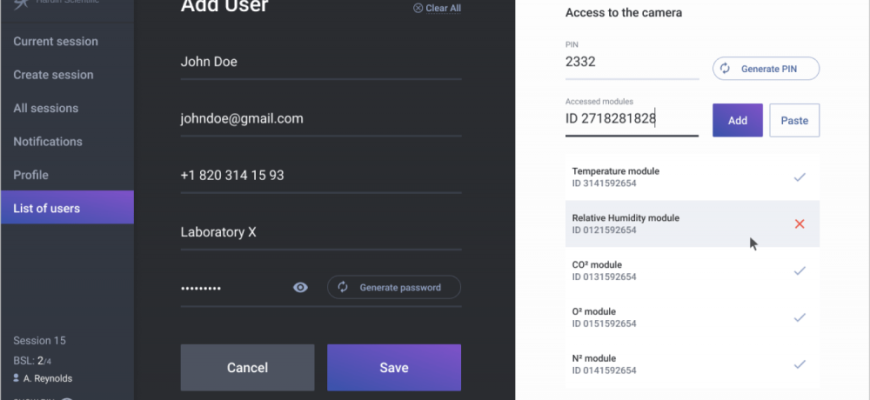Click red X on Relative Humidity module
Viewport: 870px width, 400px height.
(799, 224)
